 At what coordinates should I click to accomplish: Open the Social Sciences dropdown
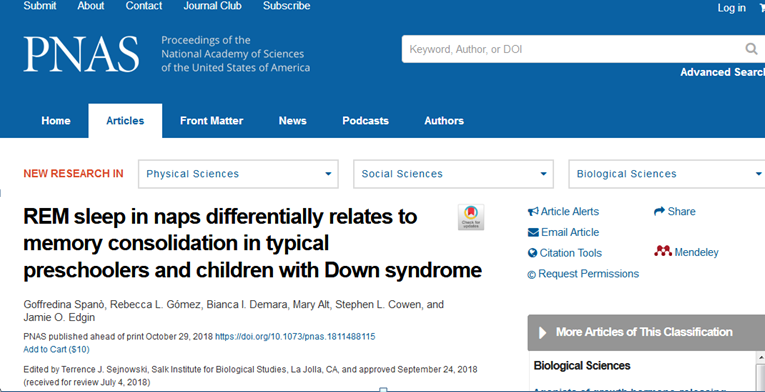pos(453,174)
